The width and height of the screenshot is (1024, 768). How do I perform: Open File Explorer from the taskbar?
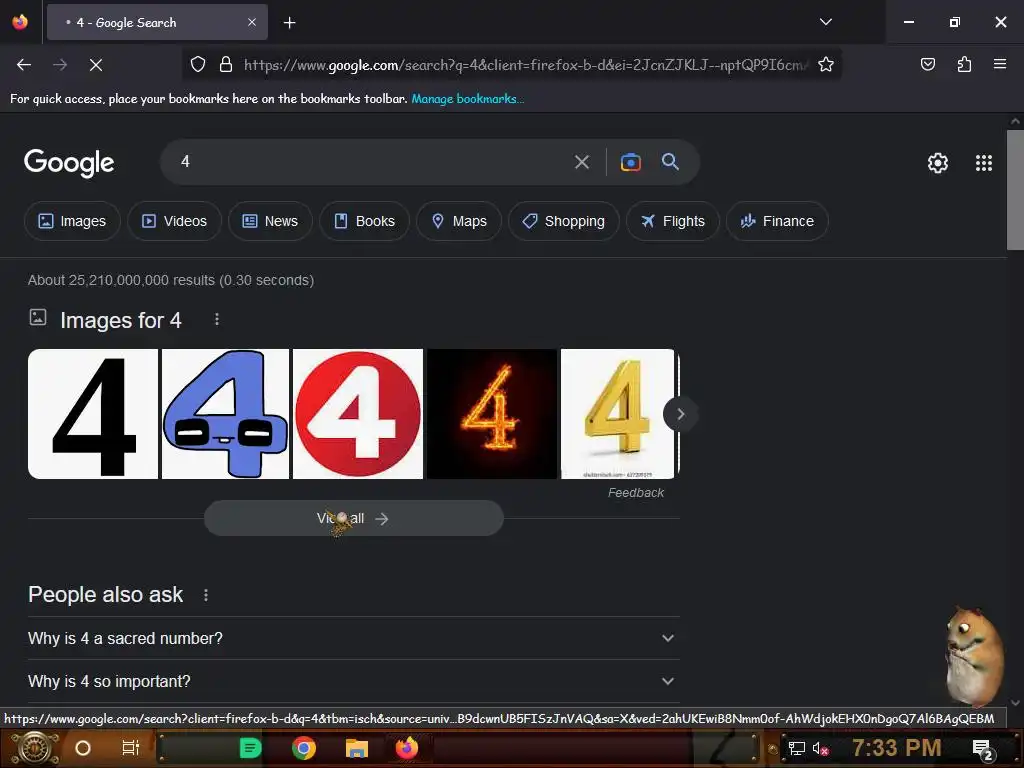click(357, 748)
